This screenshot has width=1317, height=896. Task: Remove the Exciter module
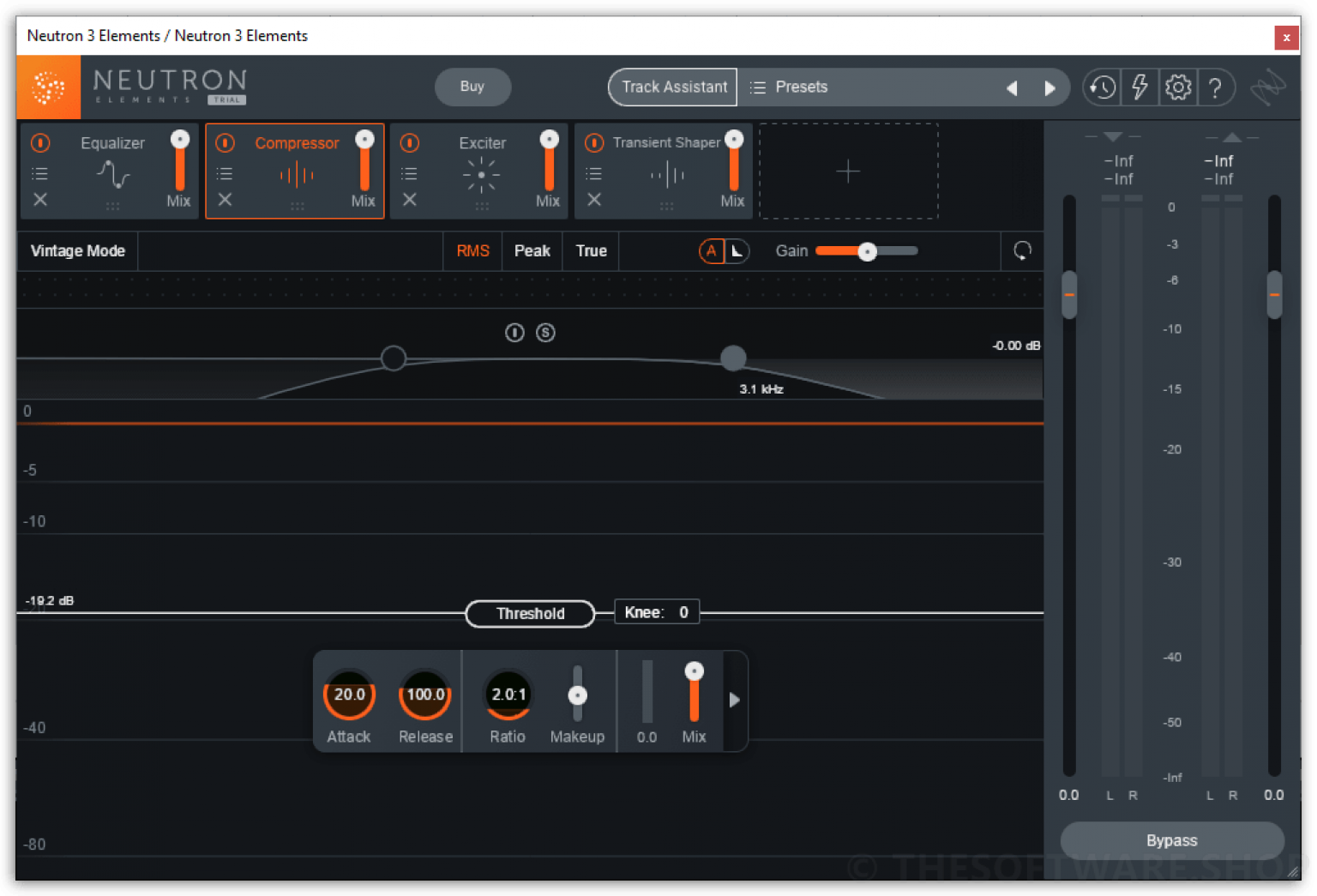click(410, 200)
